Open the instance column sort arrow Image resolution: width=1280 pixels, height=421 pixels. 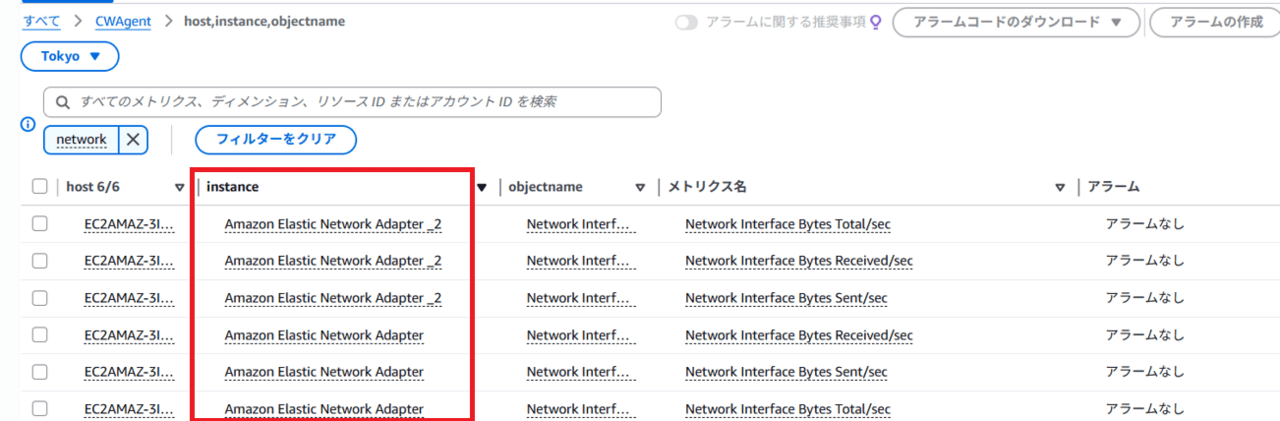482,187
